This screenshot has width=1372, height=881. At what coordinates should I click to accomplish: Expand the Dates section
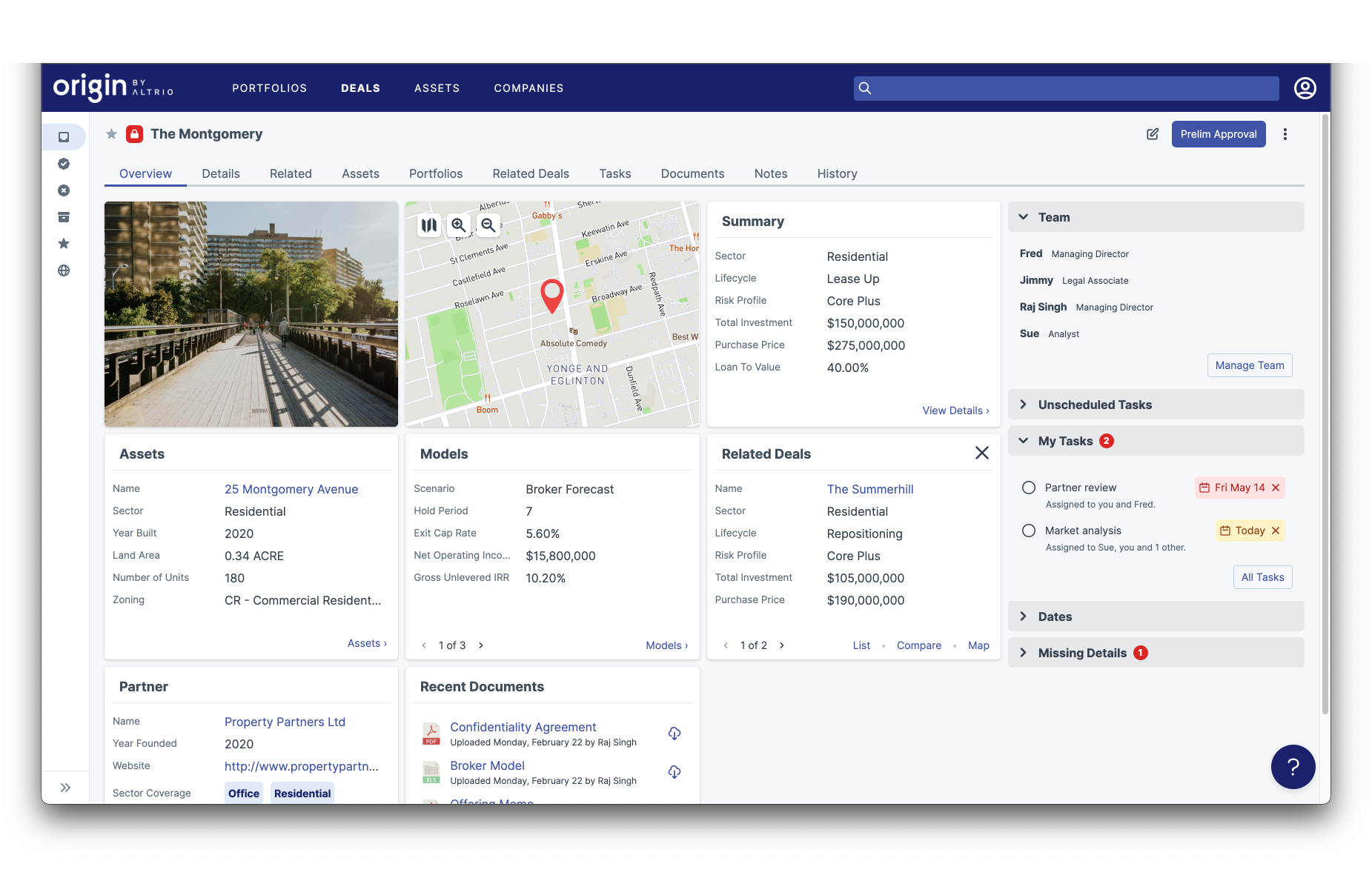(x=1156, y=616)
